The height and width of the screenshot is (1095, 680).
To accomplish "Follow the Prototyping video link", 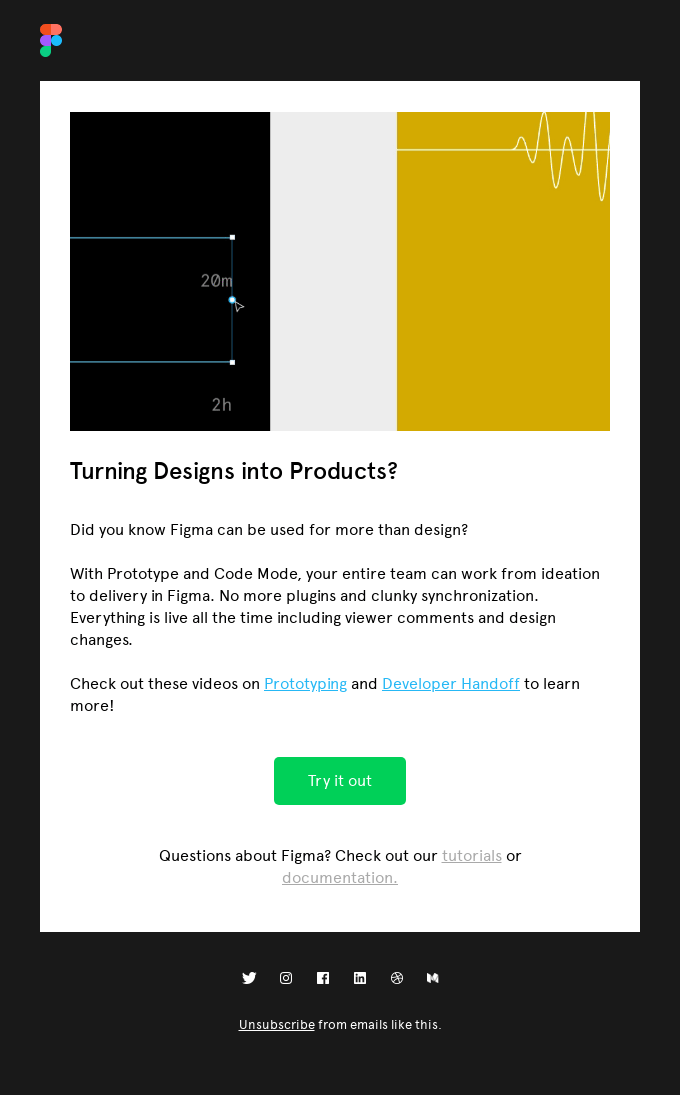I will pos(305,684).
